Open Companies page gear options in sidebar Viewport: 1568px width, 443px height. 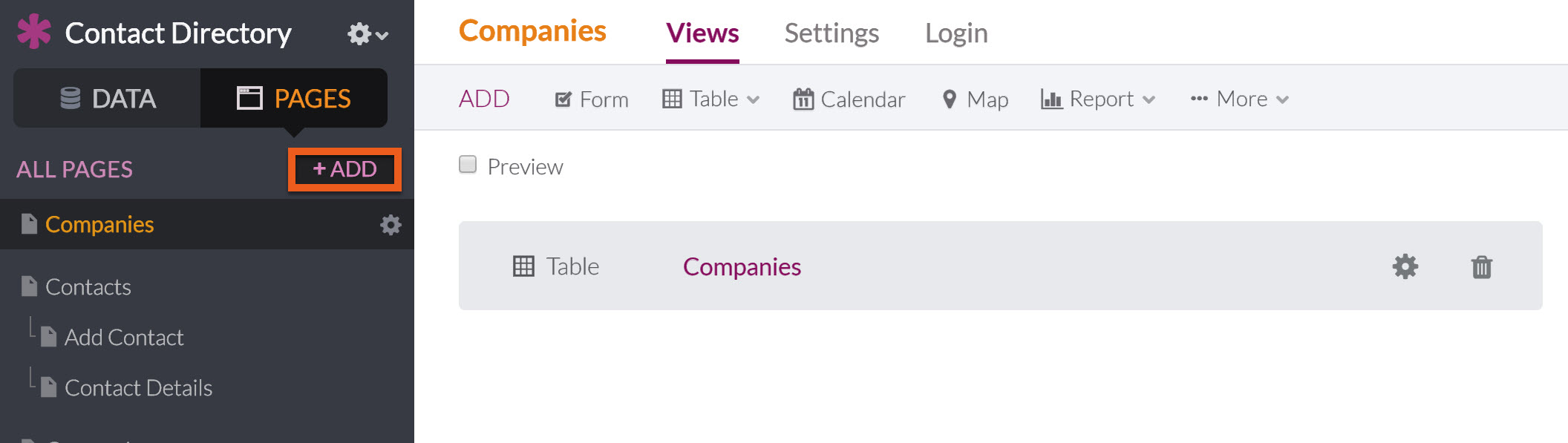391,225
